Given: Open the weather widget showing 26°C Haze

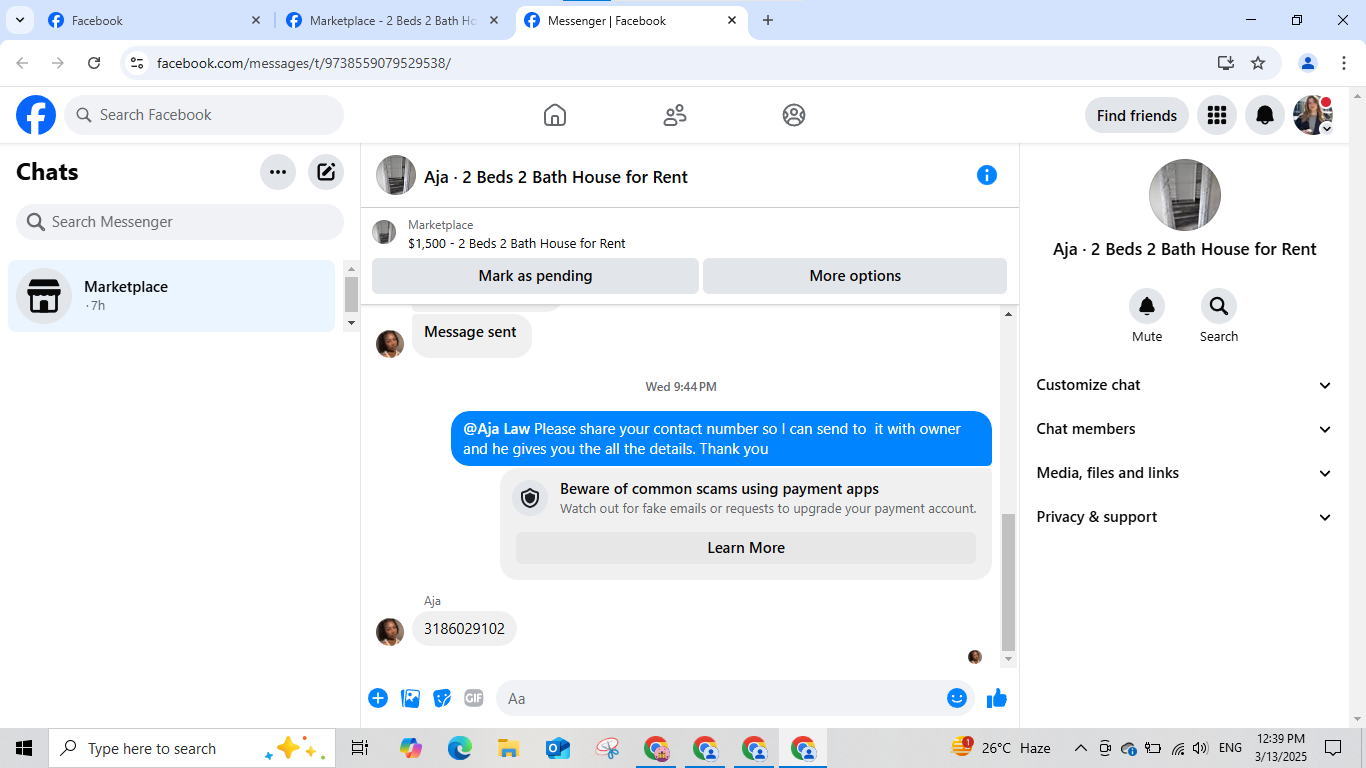Looking at the screenshot, I should (x=1001, y=748).
